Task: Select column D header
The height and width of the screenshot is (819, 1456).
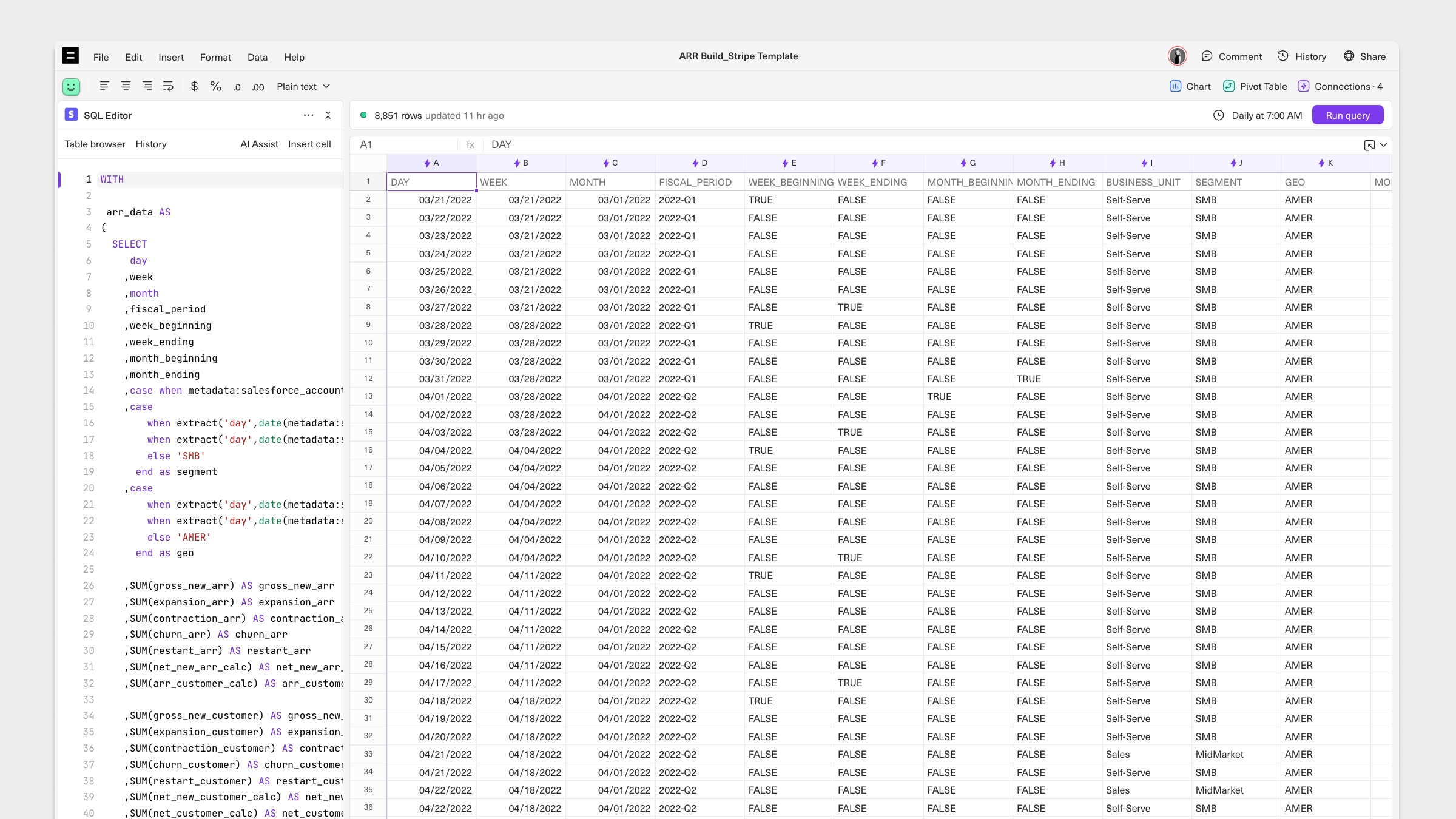Action: point(699,163)
